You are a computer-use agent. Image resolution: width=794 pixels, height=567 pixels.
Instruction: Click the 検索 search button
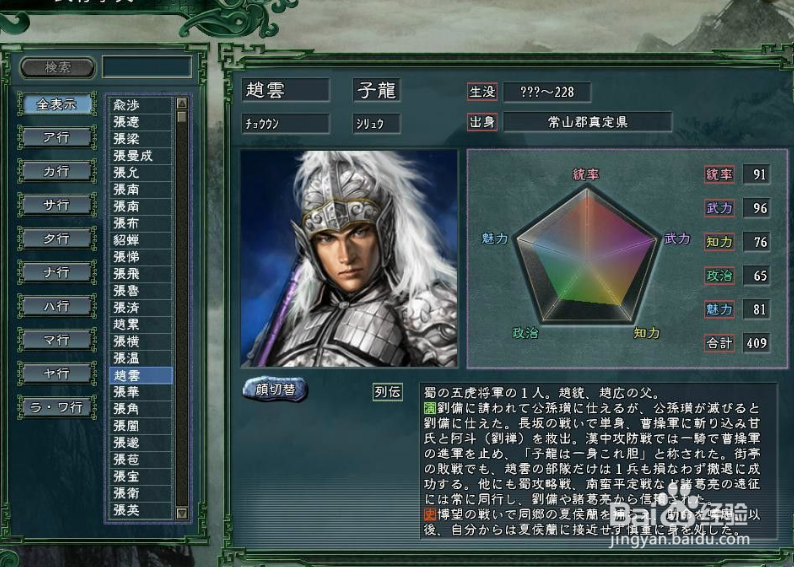click(57, 67)
